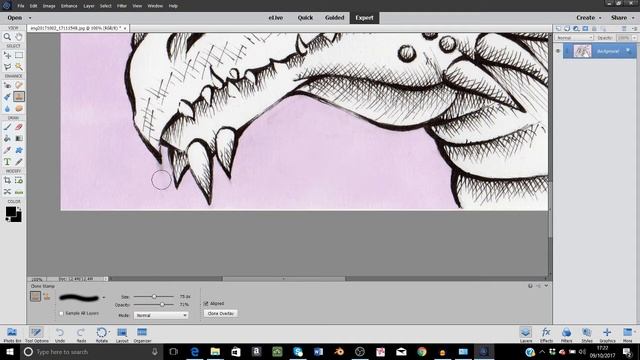Choose Clone Stamp option in tool options
Viewport: 640px width, 360px height.
(35, 296)
